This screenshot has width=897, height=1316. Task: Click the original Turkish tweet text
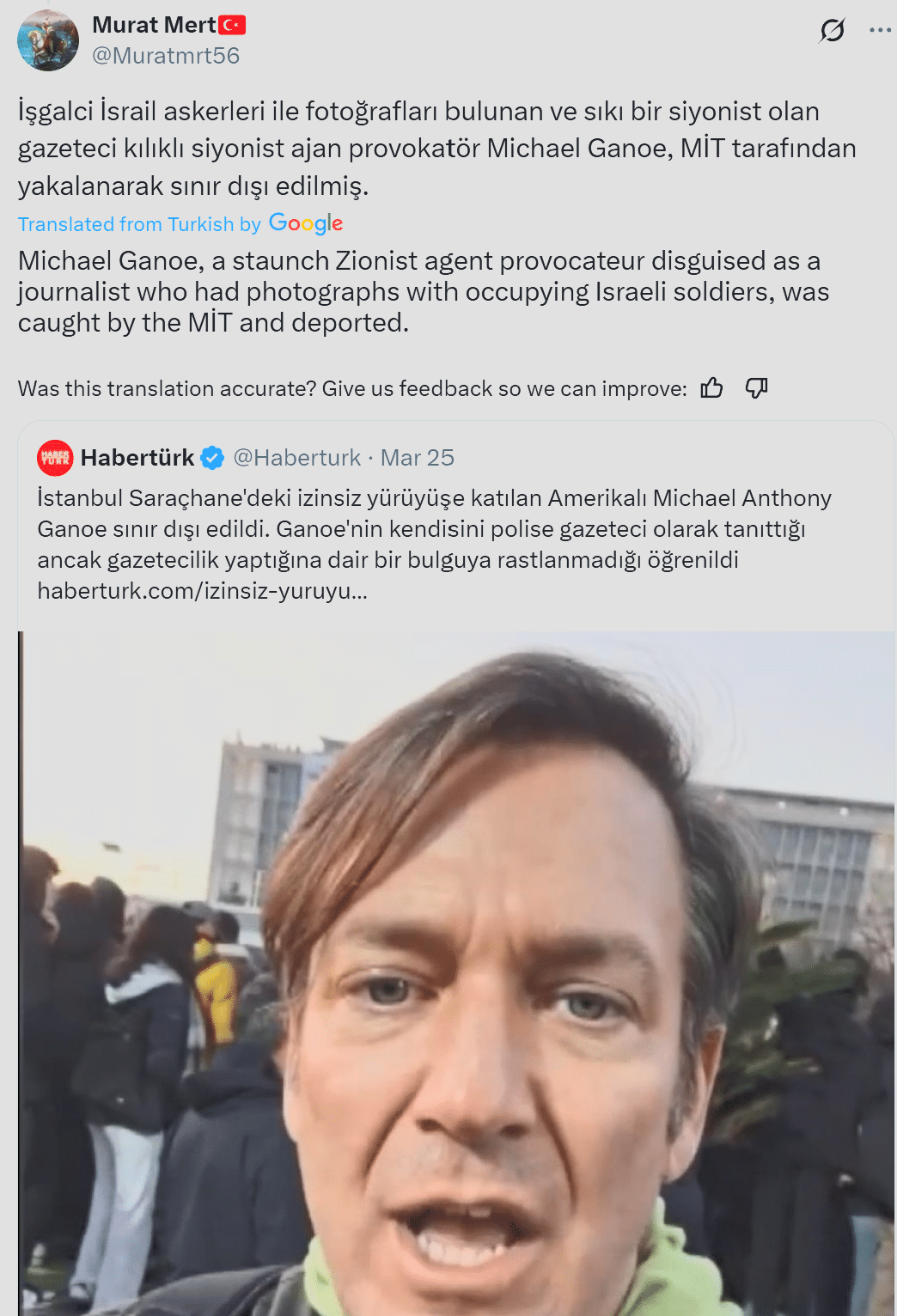(x=436, y=149)
